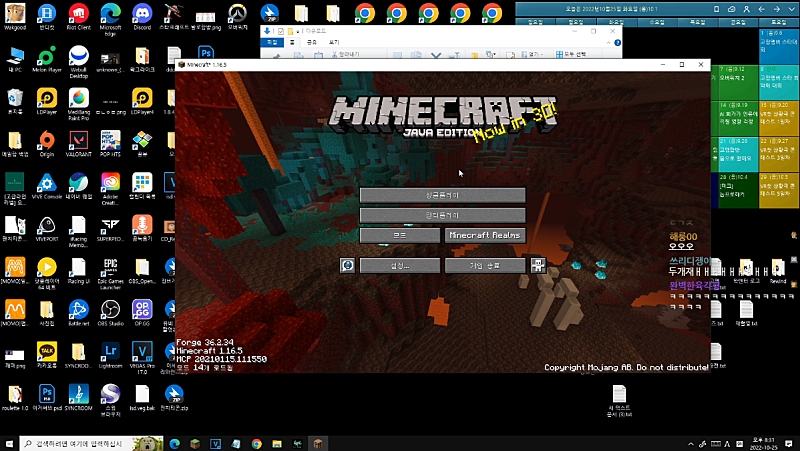This screenshot has height=451, width=800.
Task: Click Cut in Explorer ribbon
Action: click(345, 54)
